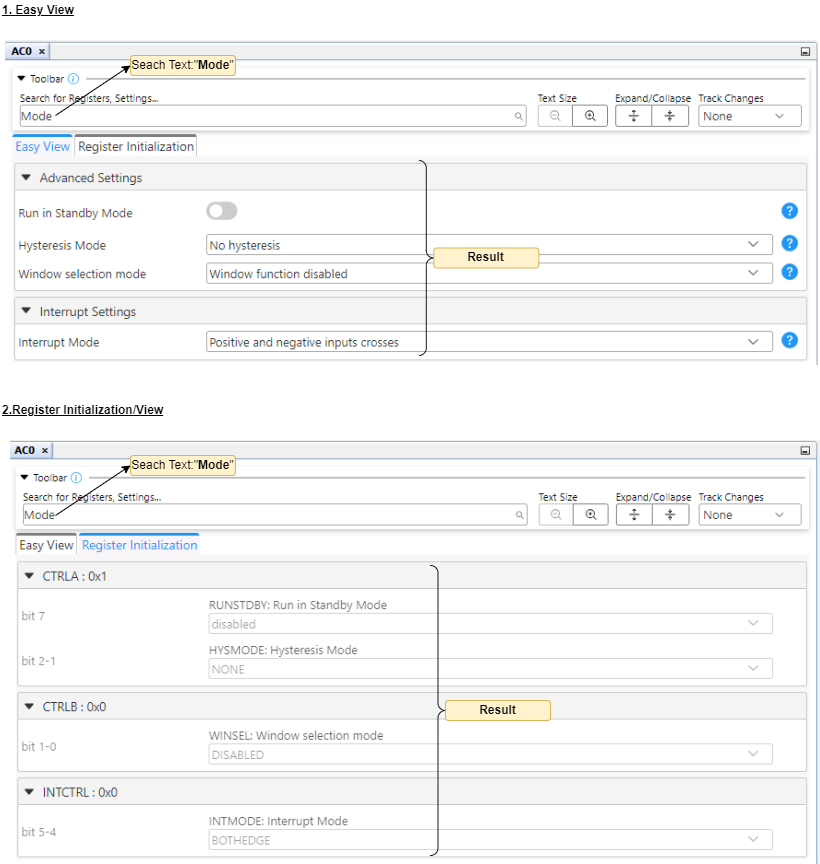Open the Window selection mode dropdown
This screenshot has height=864, width=820.
[x=489, y=273]
